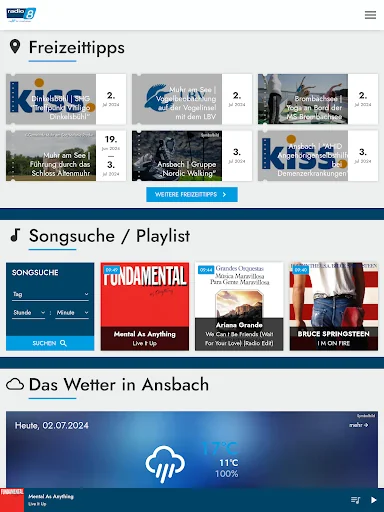This screenshot has width=384, height=512.
Task: Click the cloud icon beside Das Wetter
Action: click(x=15, y=384)
